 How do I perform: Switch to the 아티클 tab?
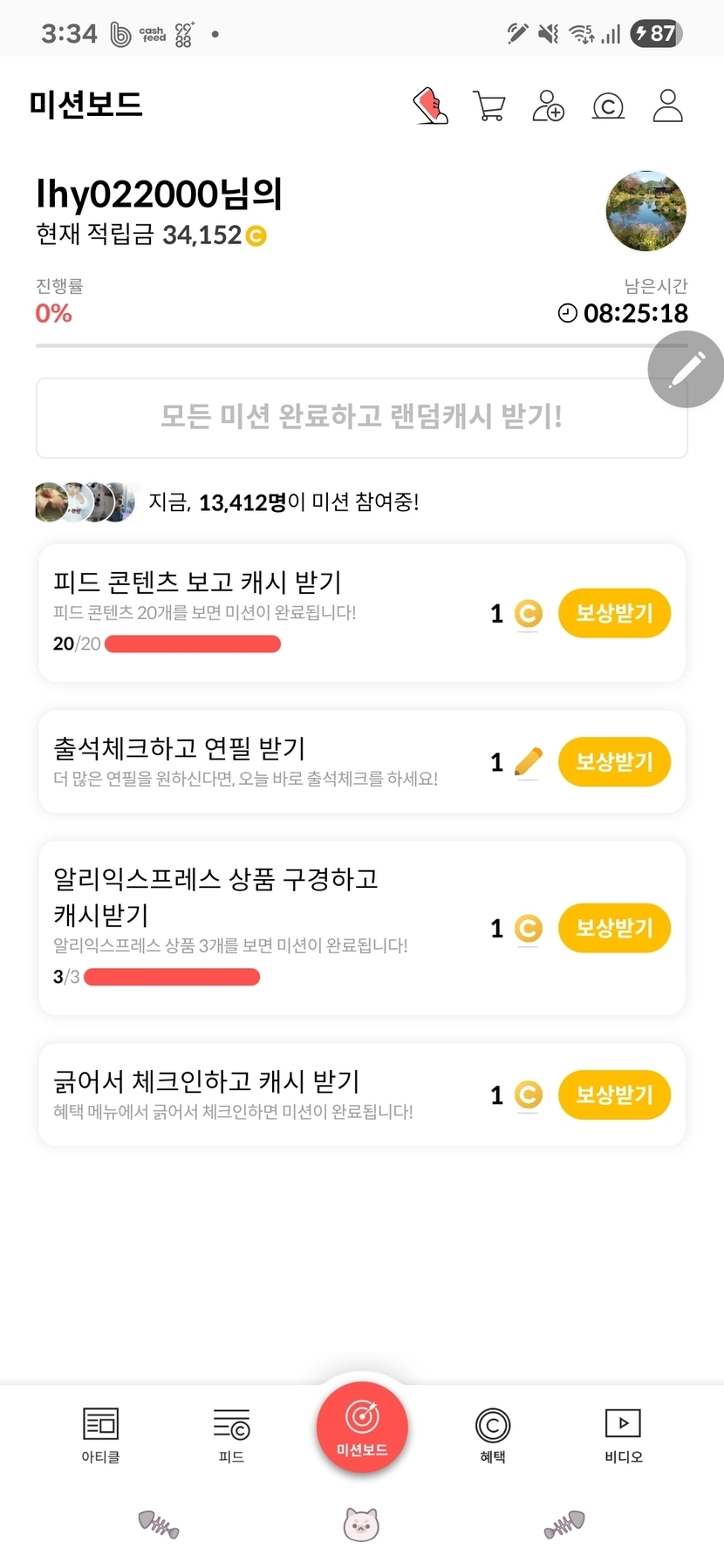coord(100,1435)
